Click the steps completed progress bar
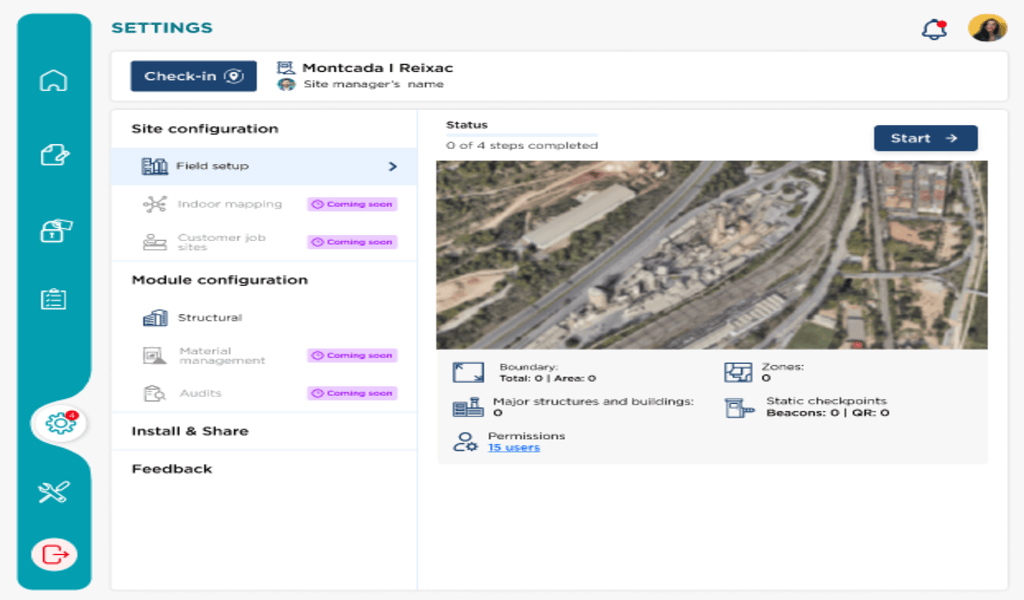 (x=521, y=135)
